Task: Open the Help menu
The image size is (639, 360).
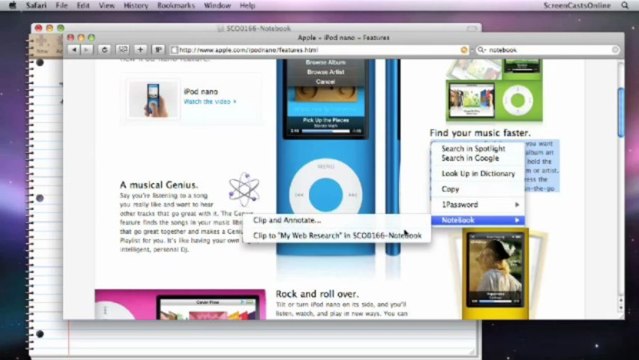Action: (x=247, y=5)
